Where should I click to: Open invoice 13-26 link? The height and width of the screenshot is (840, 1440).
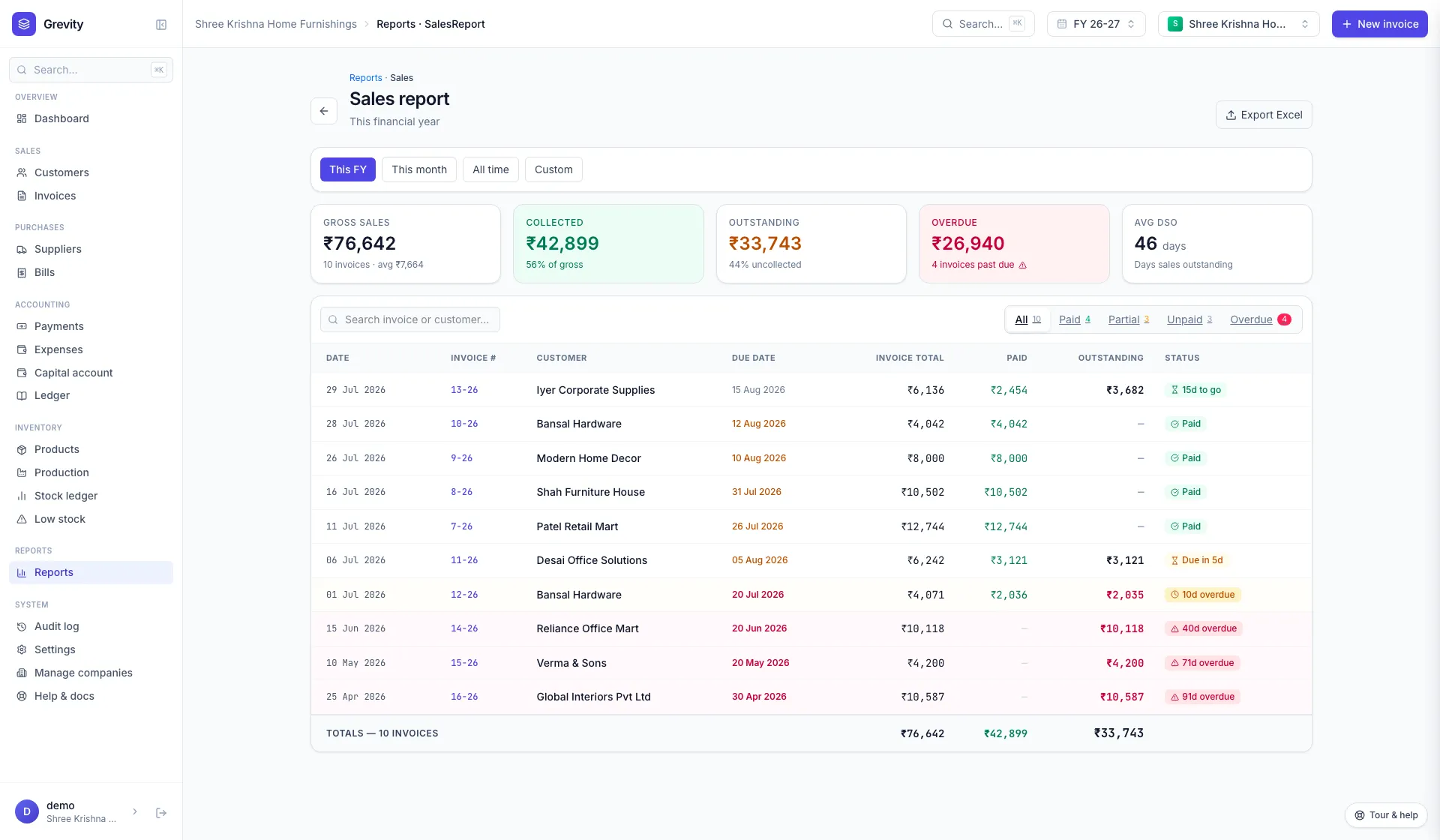pyautogui.click(x=464, y=390)
